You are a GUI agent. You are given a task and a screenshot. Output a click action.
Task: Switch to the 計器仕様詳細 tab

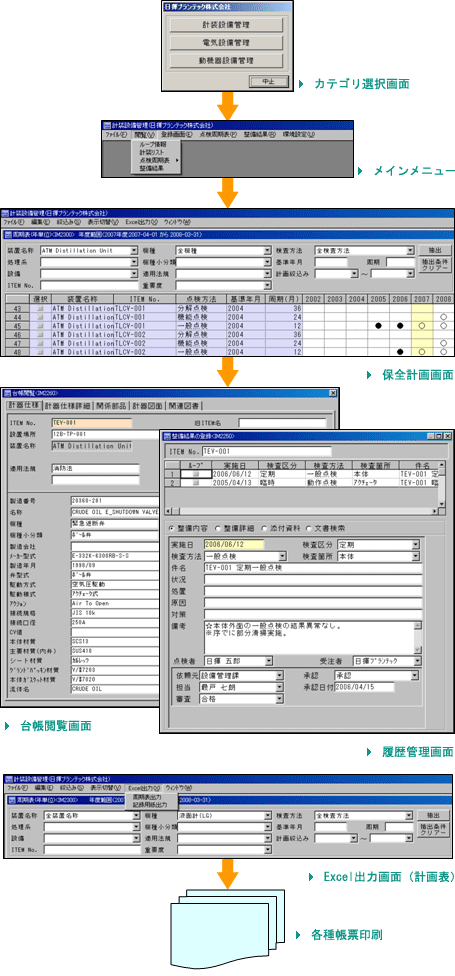click(x=67, y=406)
